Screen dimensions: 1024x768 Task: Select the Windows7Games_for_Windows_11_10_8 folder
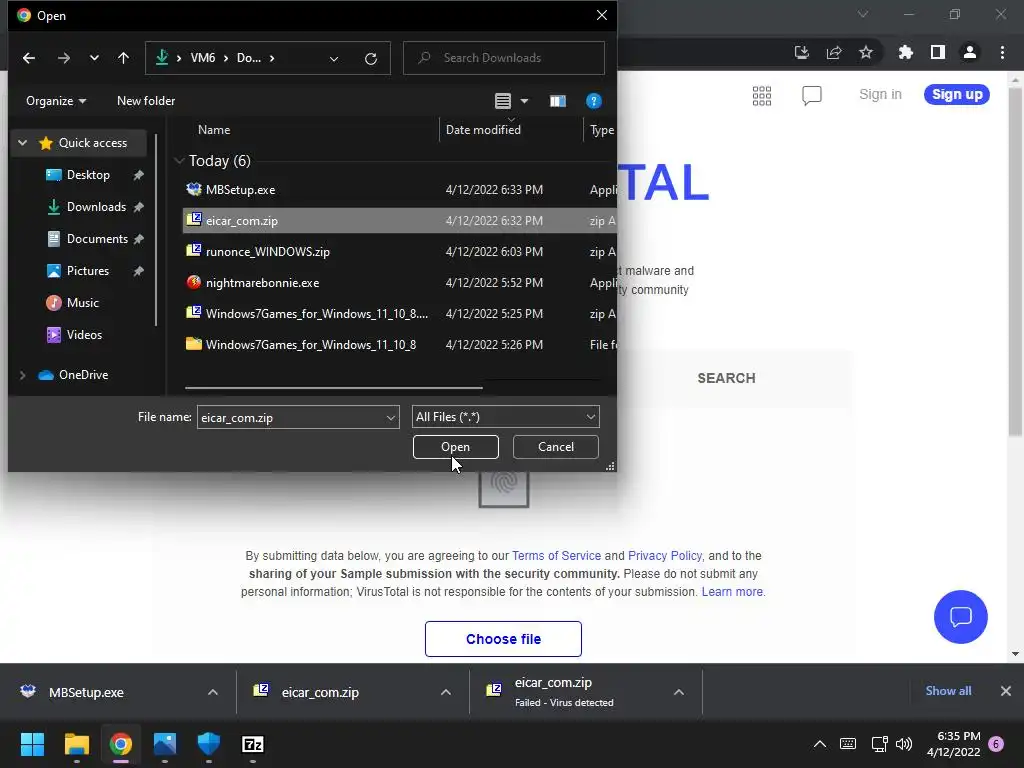400,345
